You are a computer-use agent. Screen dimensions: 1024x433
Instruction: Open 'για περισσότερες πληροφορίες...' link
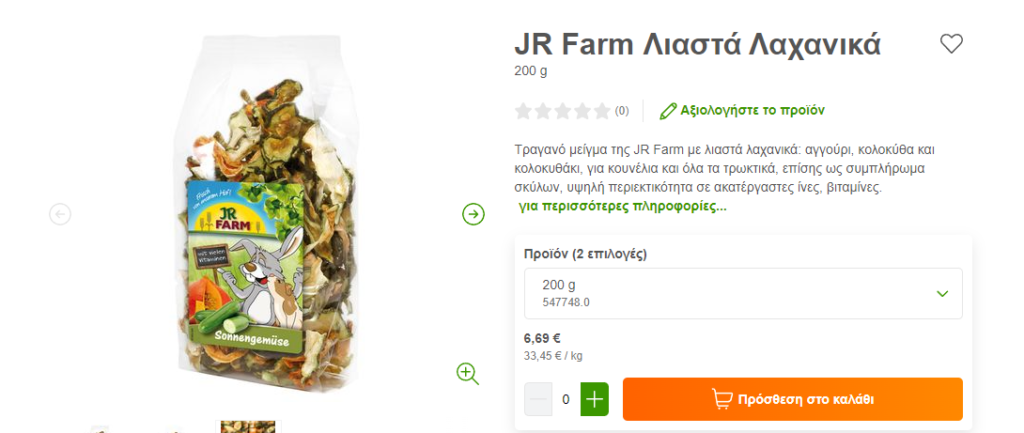(x=622, y=207)
